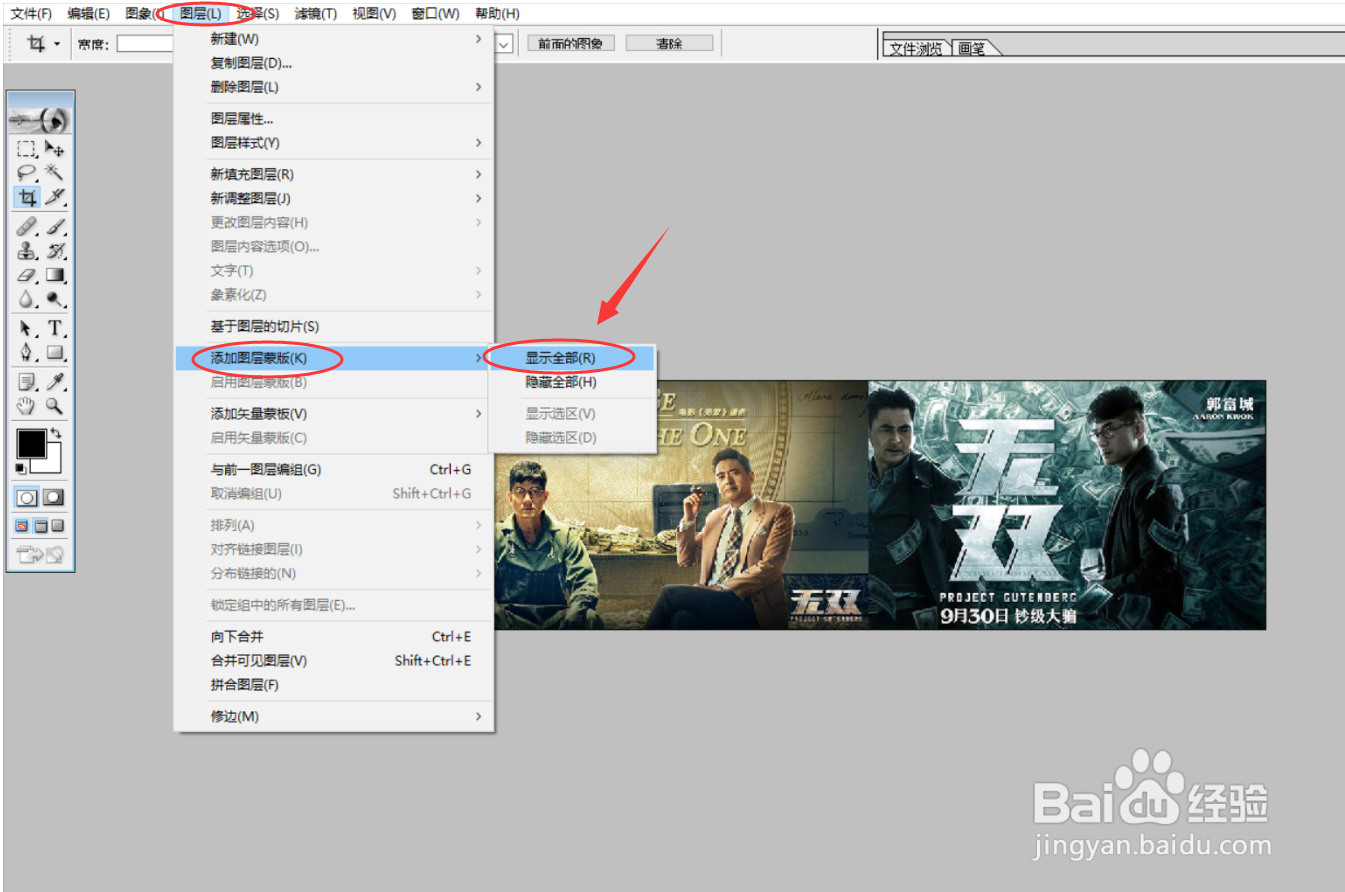The height and width of the screenshot is (892, 1345).
Task: Select the Magic Wand tool
Action: (x=55, y=172)
